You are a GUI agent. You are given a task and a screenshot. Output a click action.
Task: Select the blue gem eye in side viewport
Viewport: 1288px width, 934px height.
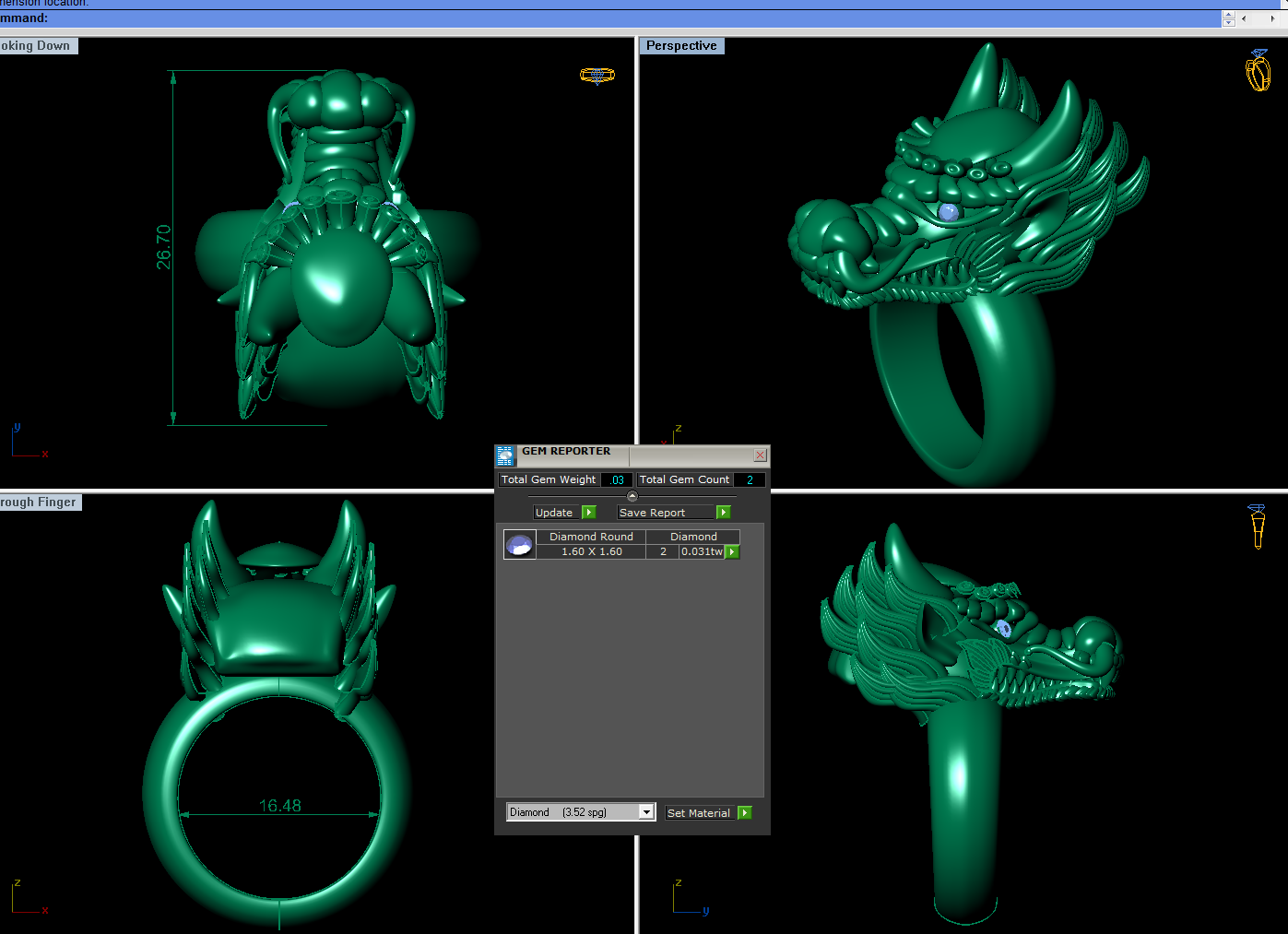pyautogui.click(x=1004, y=629)
